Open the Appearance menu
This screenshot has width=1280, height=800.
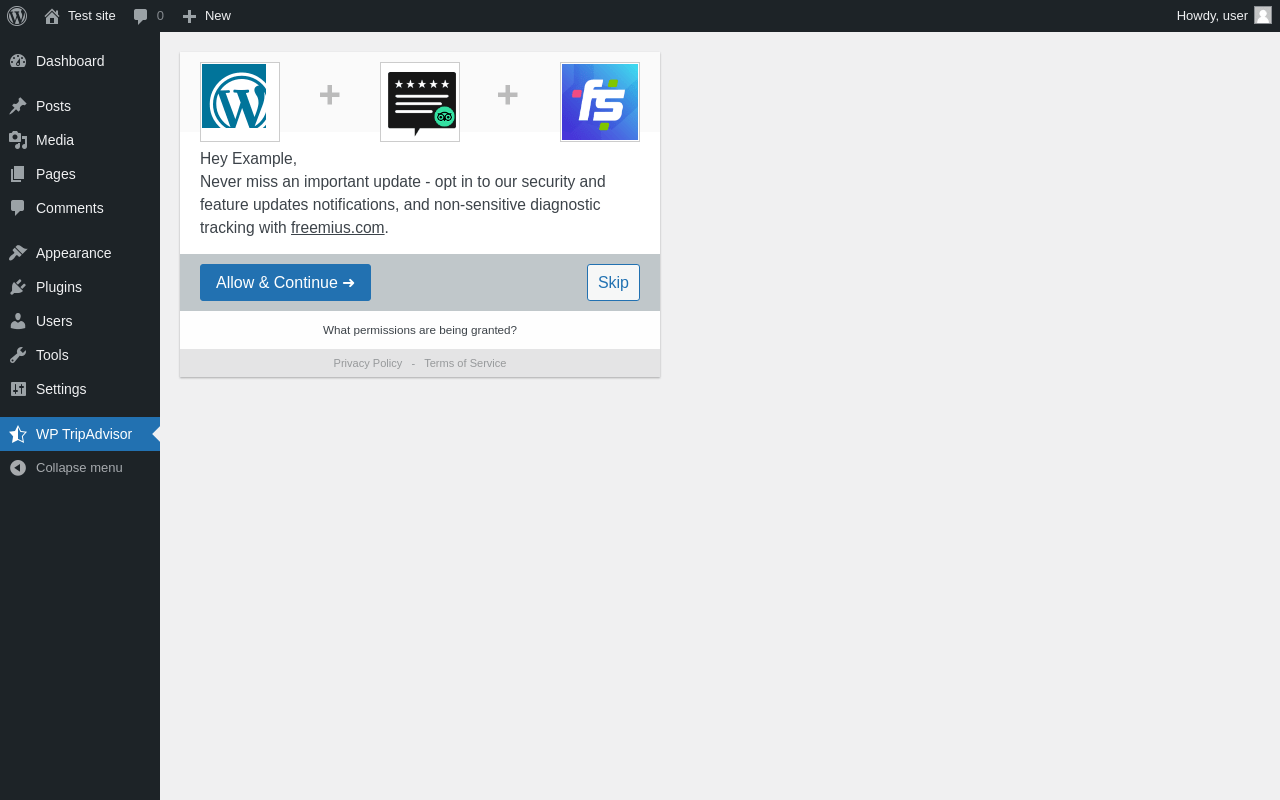80,253
